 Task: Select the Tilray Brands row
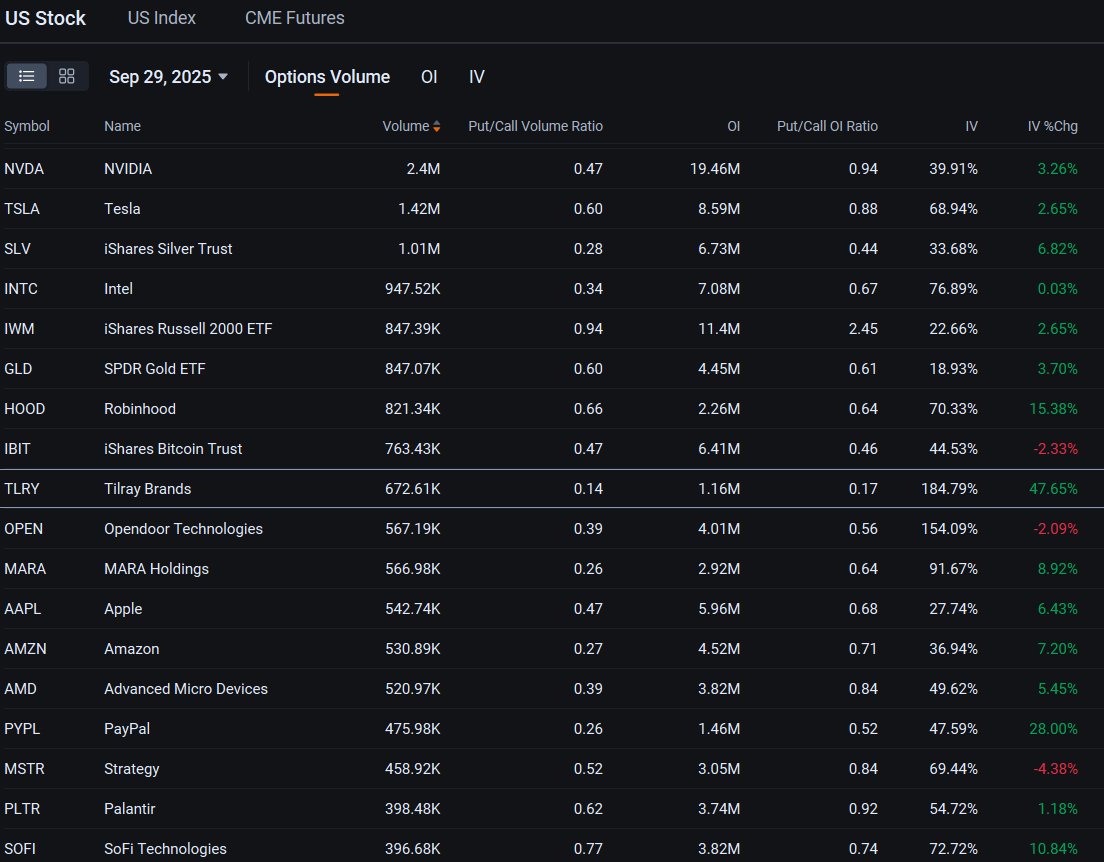147,489
